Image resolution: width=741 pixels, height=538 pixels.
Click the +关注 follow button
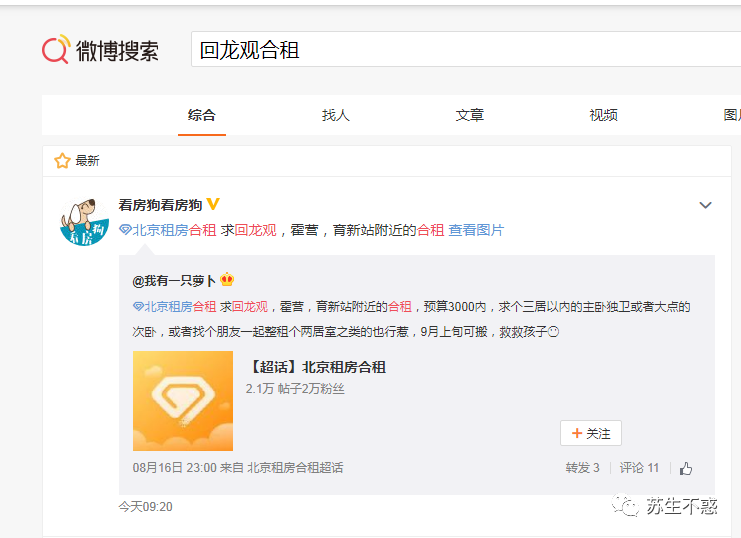click(x=591, y=433)
